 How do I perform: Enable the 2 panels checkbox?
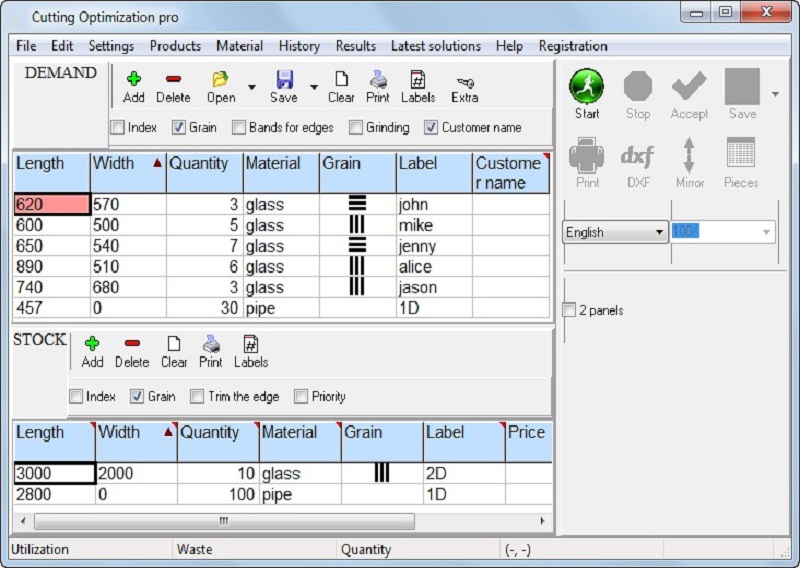pyautogui.click(x=569, y=310)
